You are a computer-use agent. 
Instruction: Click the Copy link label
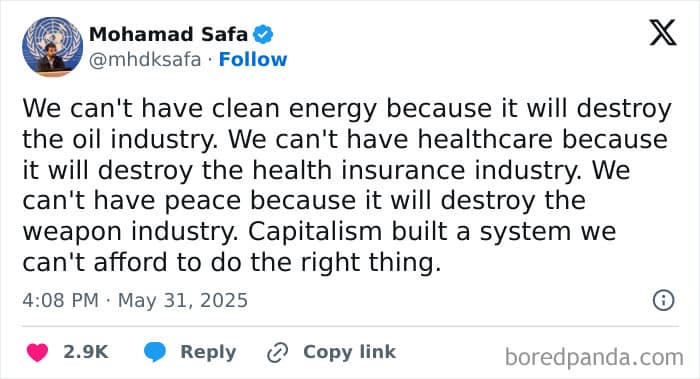[350, 352]
